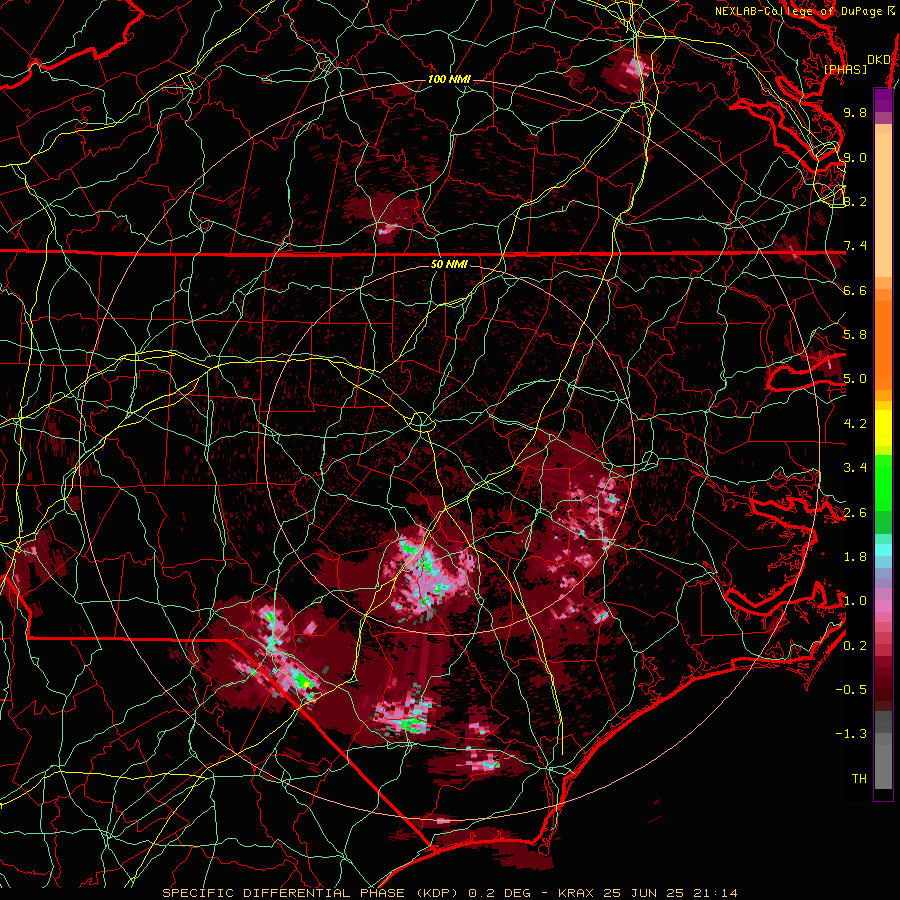Click the [PHAS] units label
The image size is (900, 900).
845,69
